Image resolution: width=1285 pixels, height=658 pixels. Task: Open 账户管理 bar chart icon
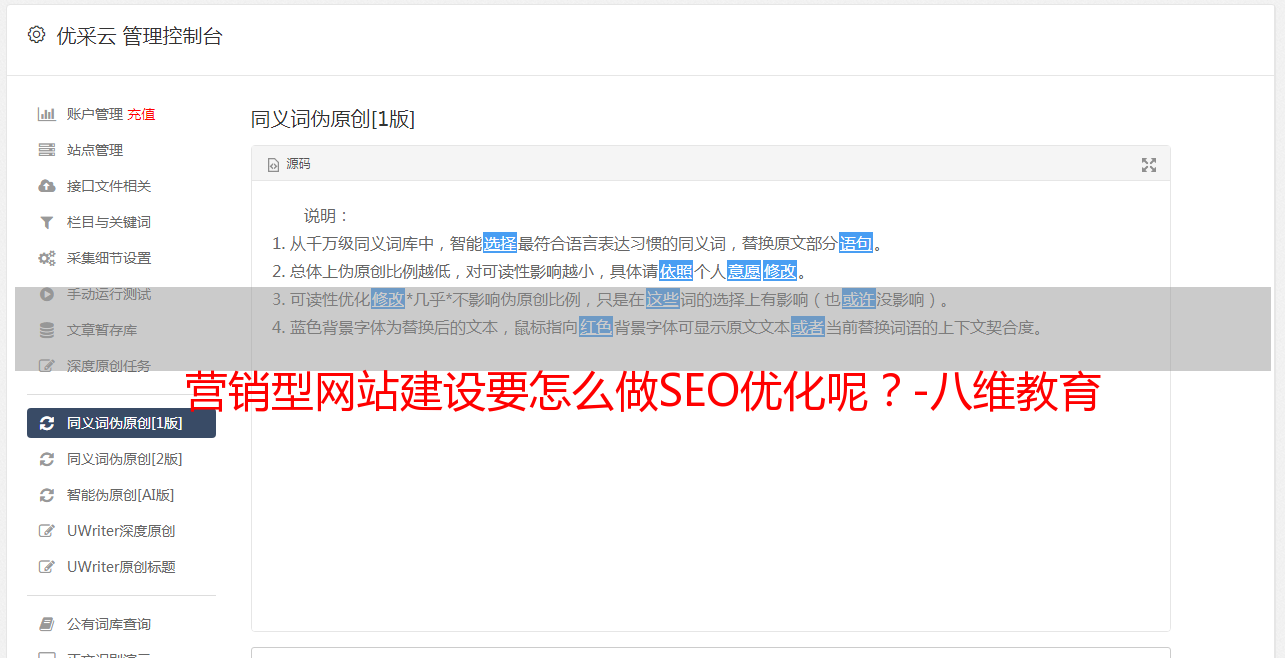coord(46,114)
